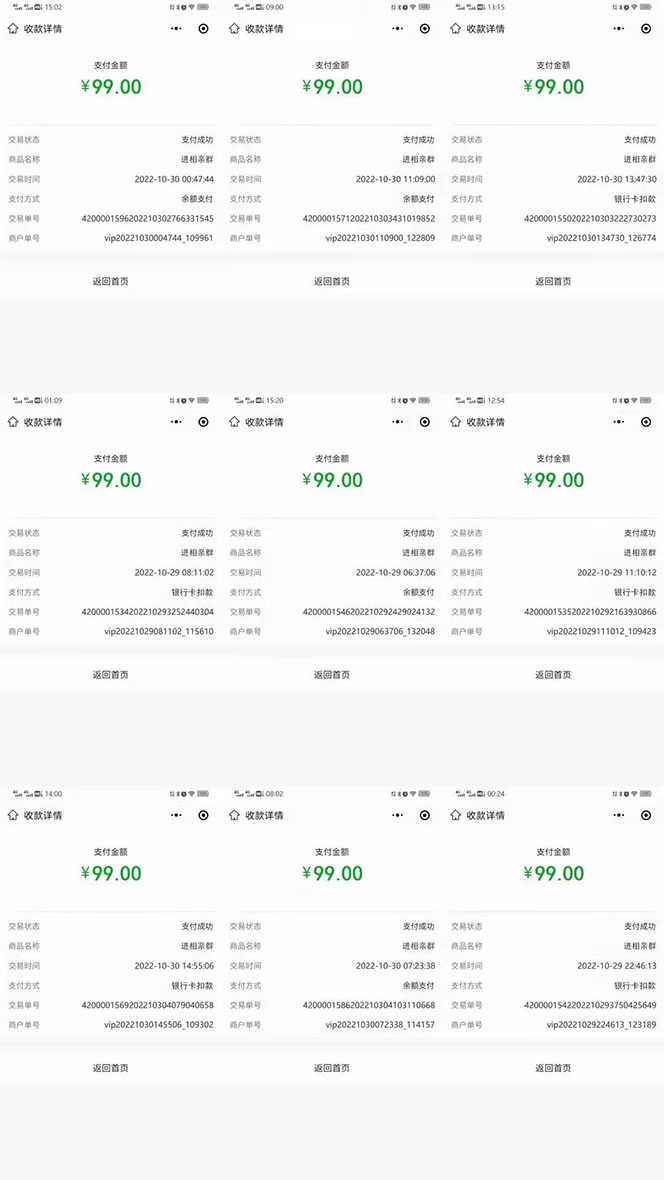
Task: Open the three-dot menu in the 08:02 screen
Action: click(398, 815)
